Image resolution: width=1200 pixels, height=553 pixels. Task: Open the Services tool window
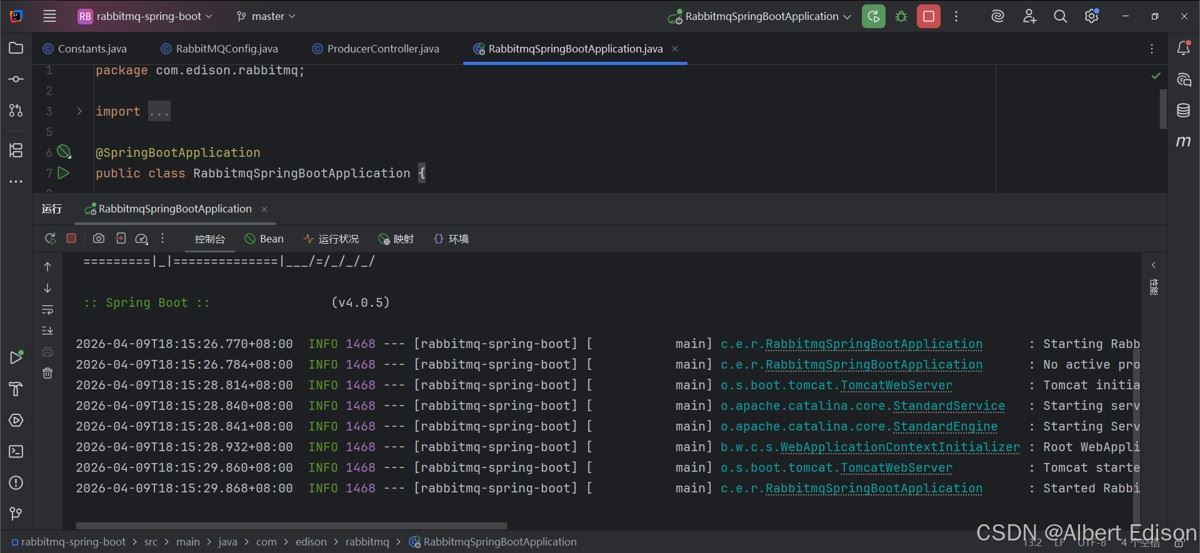(x=16, y=420)
